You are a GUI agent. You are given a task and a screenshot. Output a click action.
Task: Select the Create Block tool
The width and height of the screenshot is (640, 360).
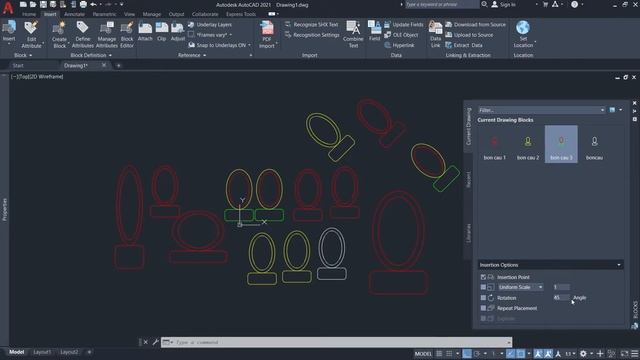pyautogui.click(x=59, y=35)
